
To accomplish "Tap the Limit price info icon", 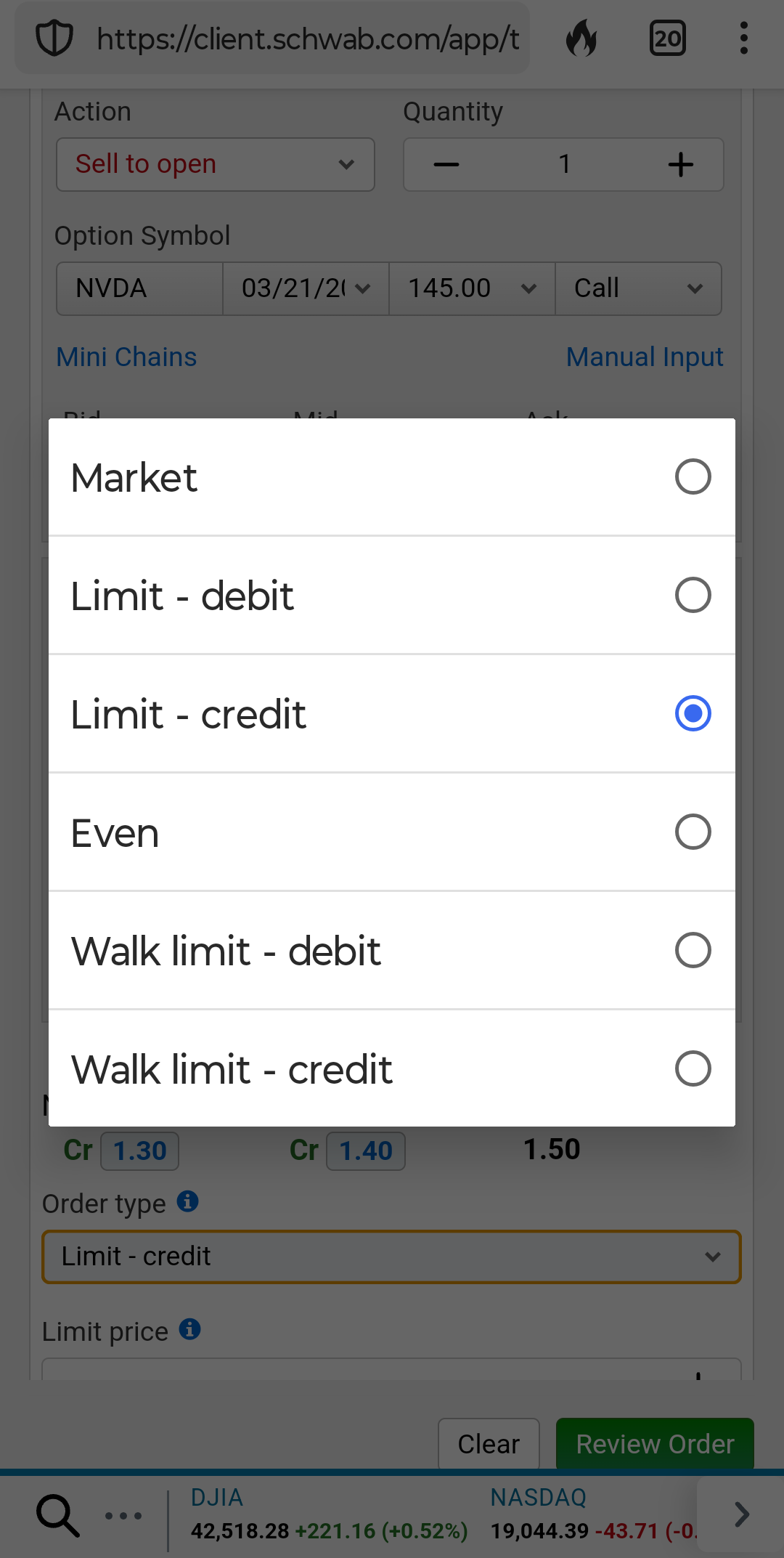I will coord(190,1329).
